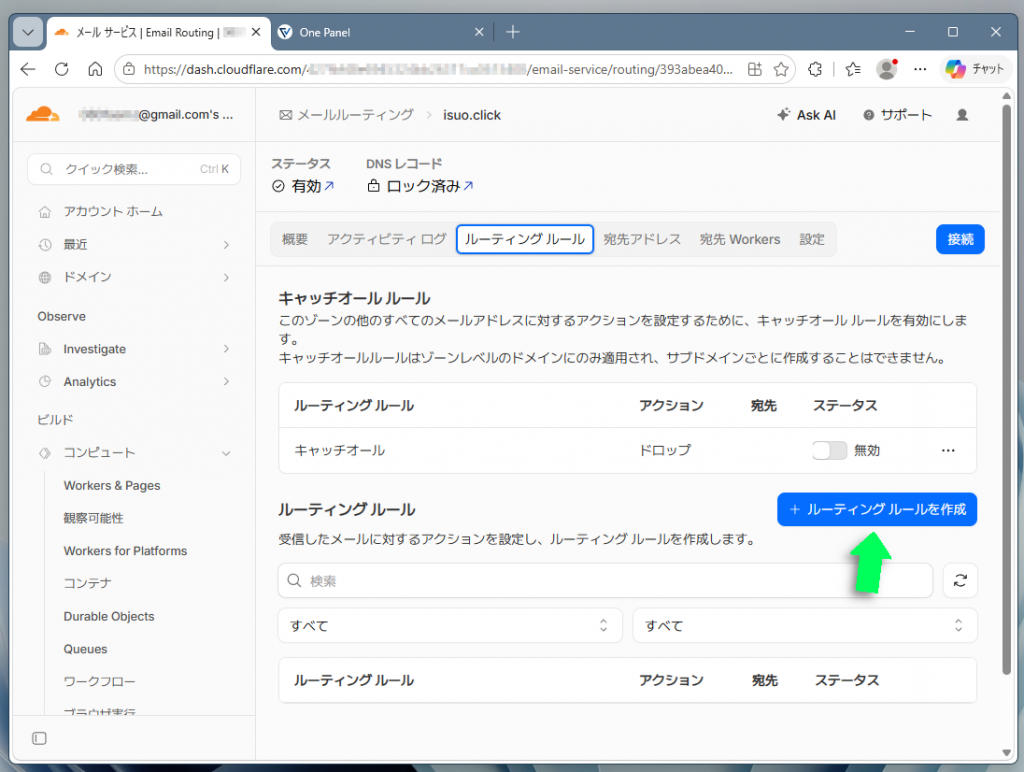Click キャッチオール rule name cell

340,450
